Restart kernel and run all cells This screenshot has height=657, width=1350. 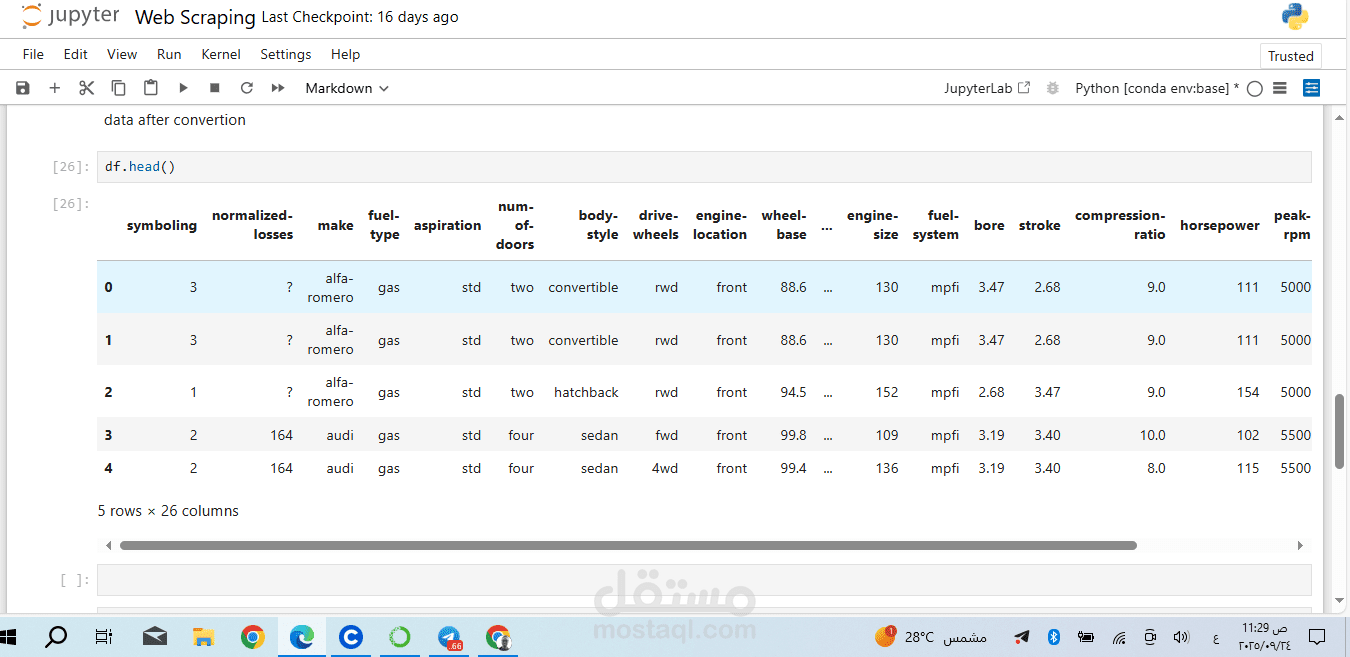point(278,88)
